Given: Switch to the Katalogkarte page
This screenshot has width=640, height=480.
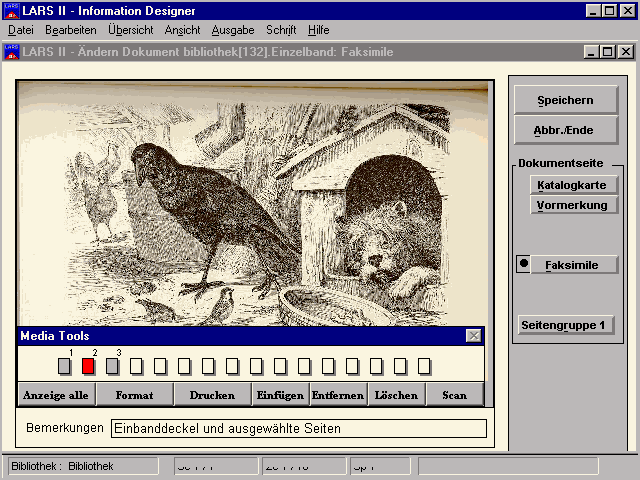Looking at the screenshot, I should 573,185.
